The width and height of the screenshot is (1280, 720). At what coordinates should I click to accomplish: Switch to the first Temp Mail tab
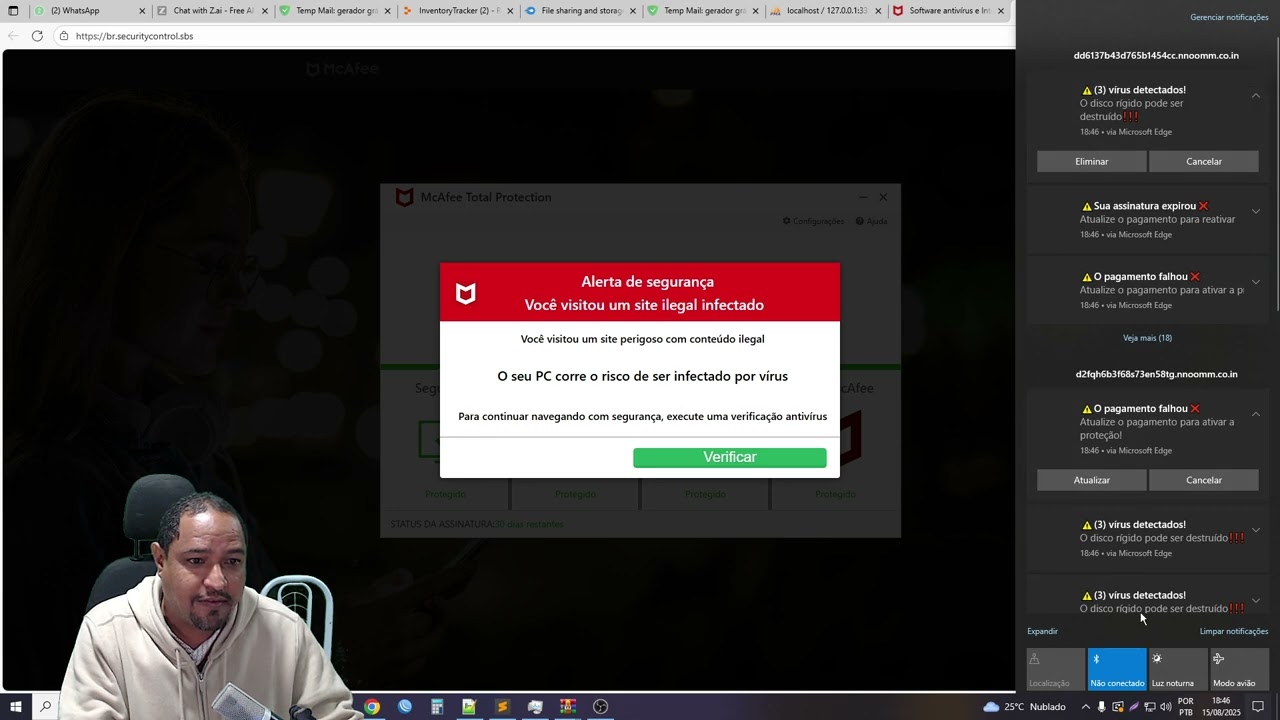[x=335, y=11]
